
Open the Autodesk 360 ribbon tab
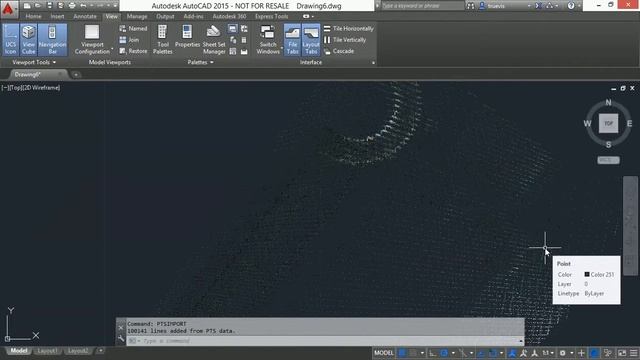[x=229, y=16]
